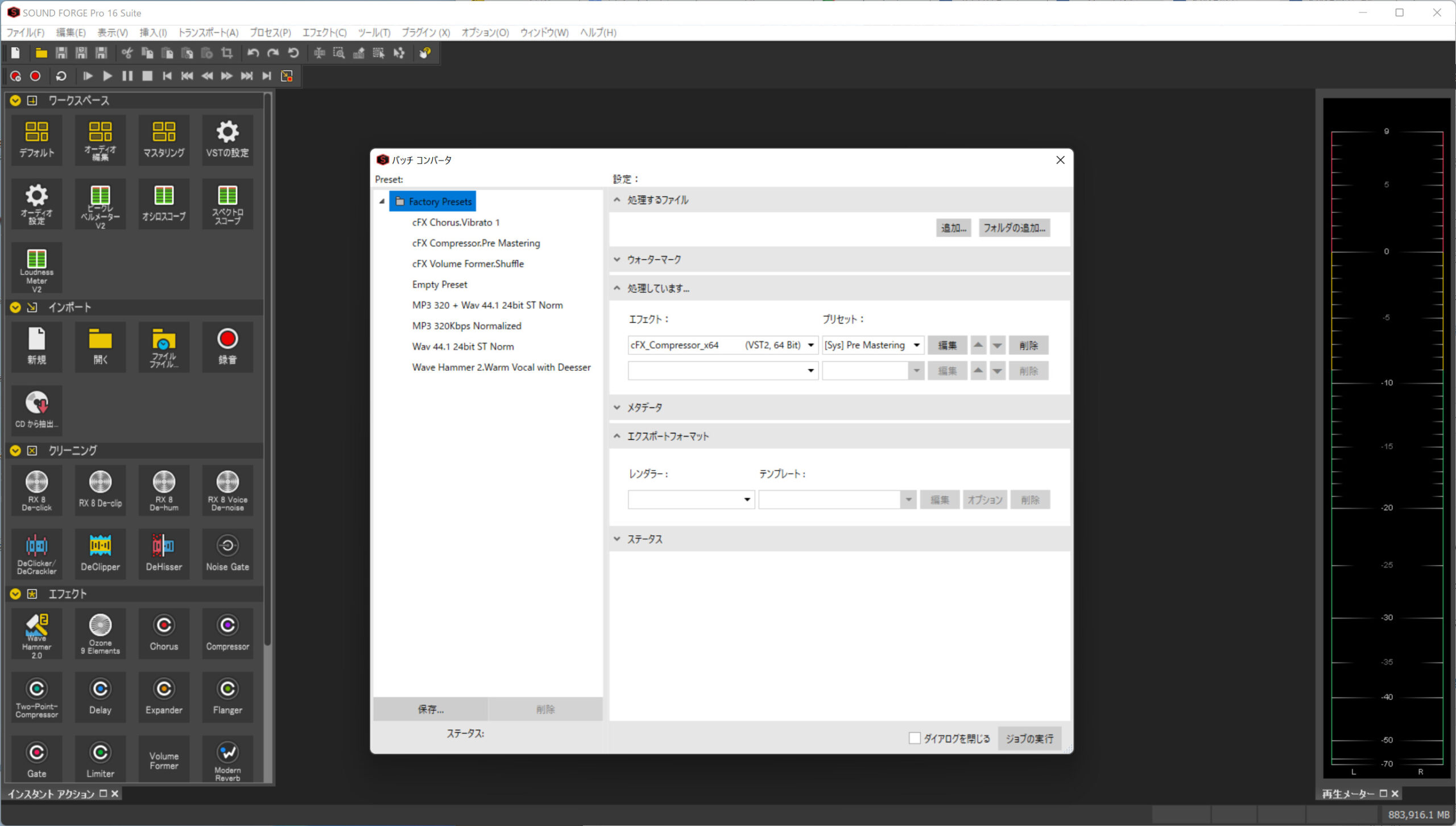This screenshot has height=826, width=1456.
Task: Open VSTの設定 settings
Action: click(x=227, y=141)
